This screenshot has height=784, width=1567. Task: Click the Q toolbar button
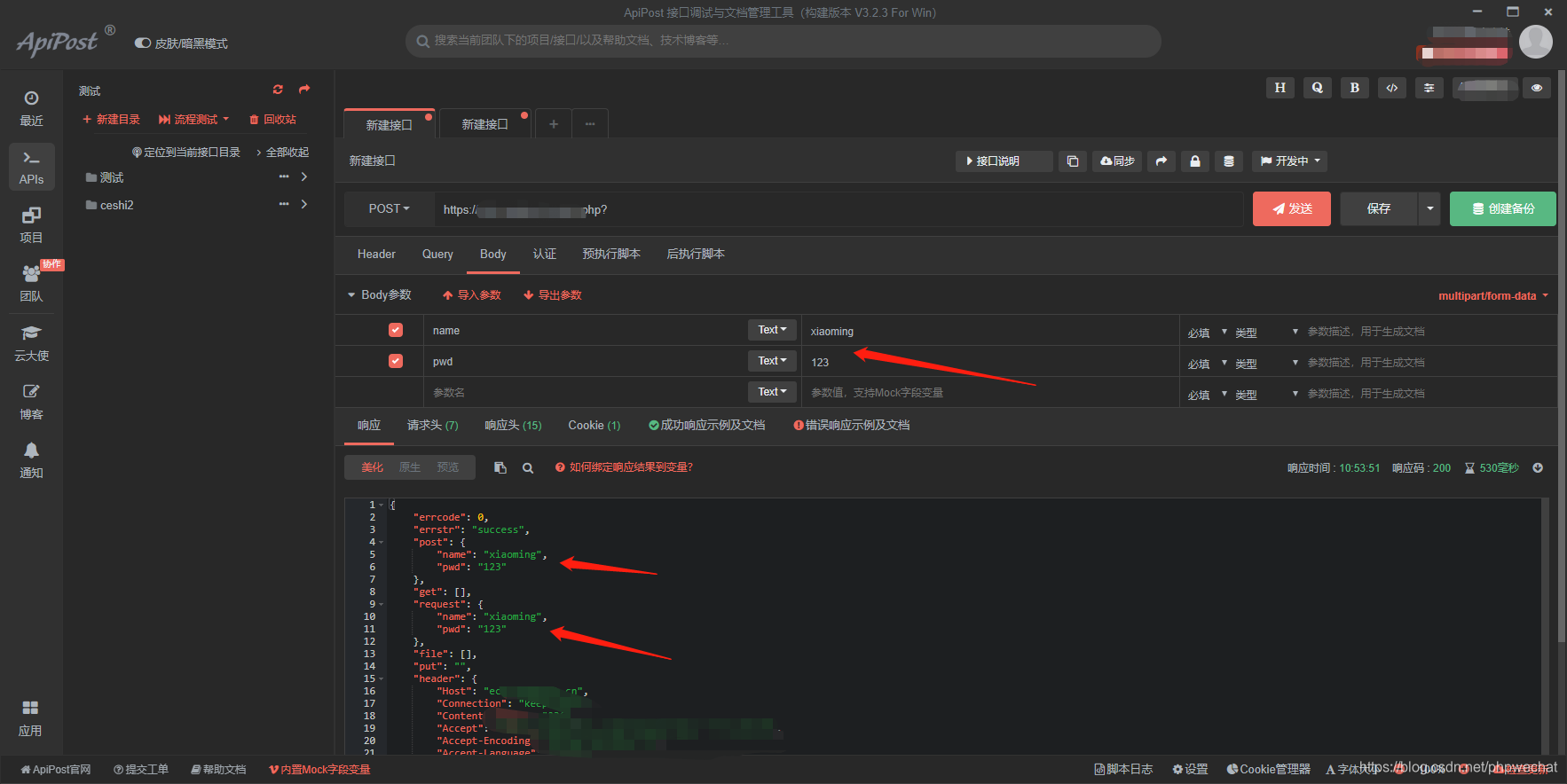click(x=1317, y=88)
